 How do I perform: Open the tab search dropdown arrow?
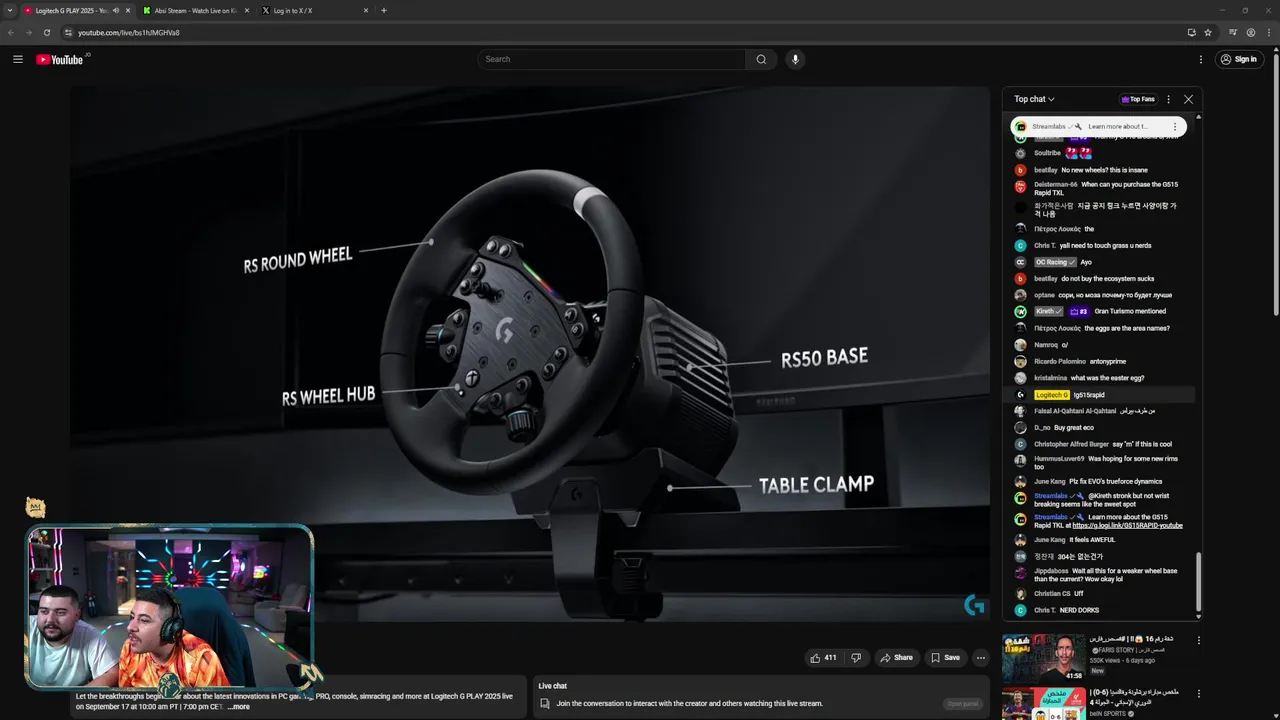coord(9,10)
